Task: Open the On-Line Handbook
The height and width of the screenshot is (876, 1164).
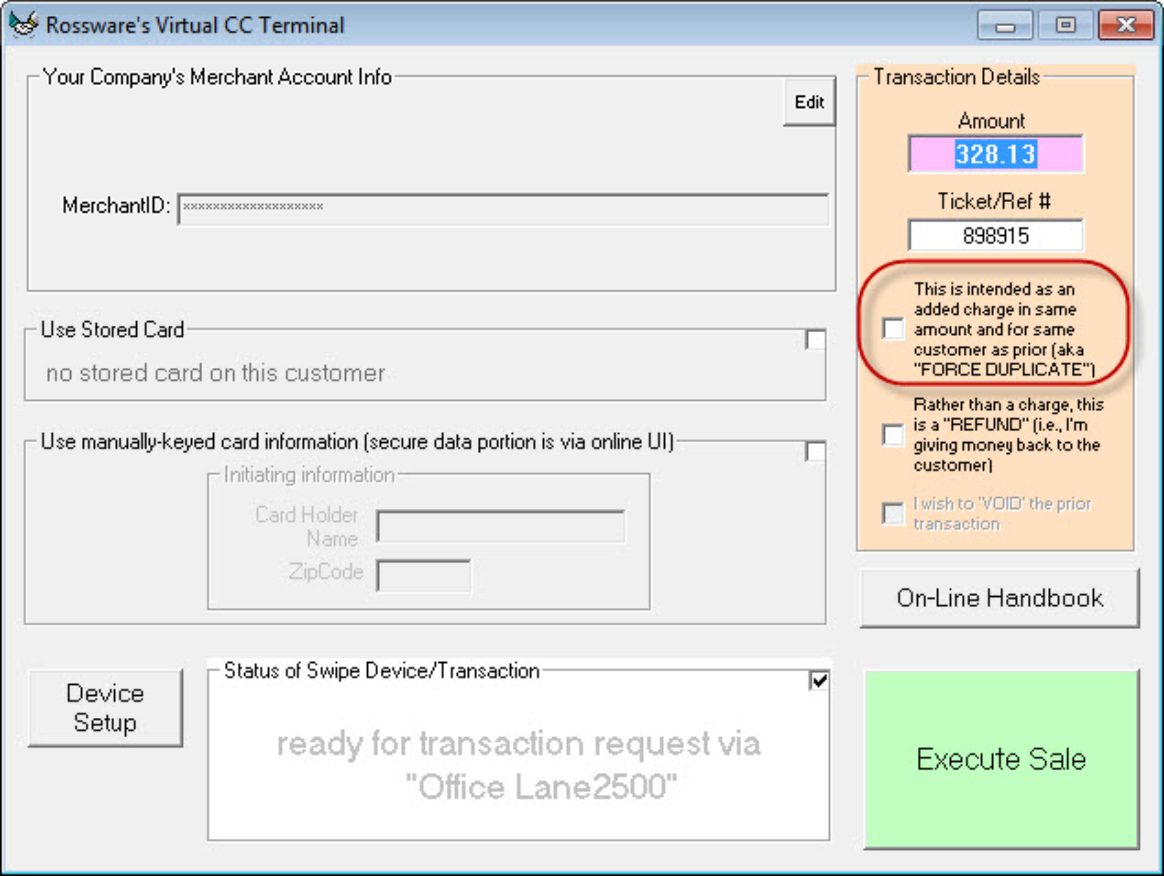Action: pos(999,598)
